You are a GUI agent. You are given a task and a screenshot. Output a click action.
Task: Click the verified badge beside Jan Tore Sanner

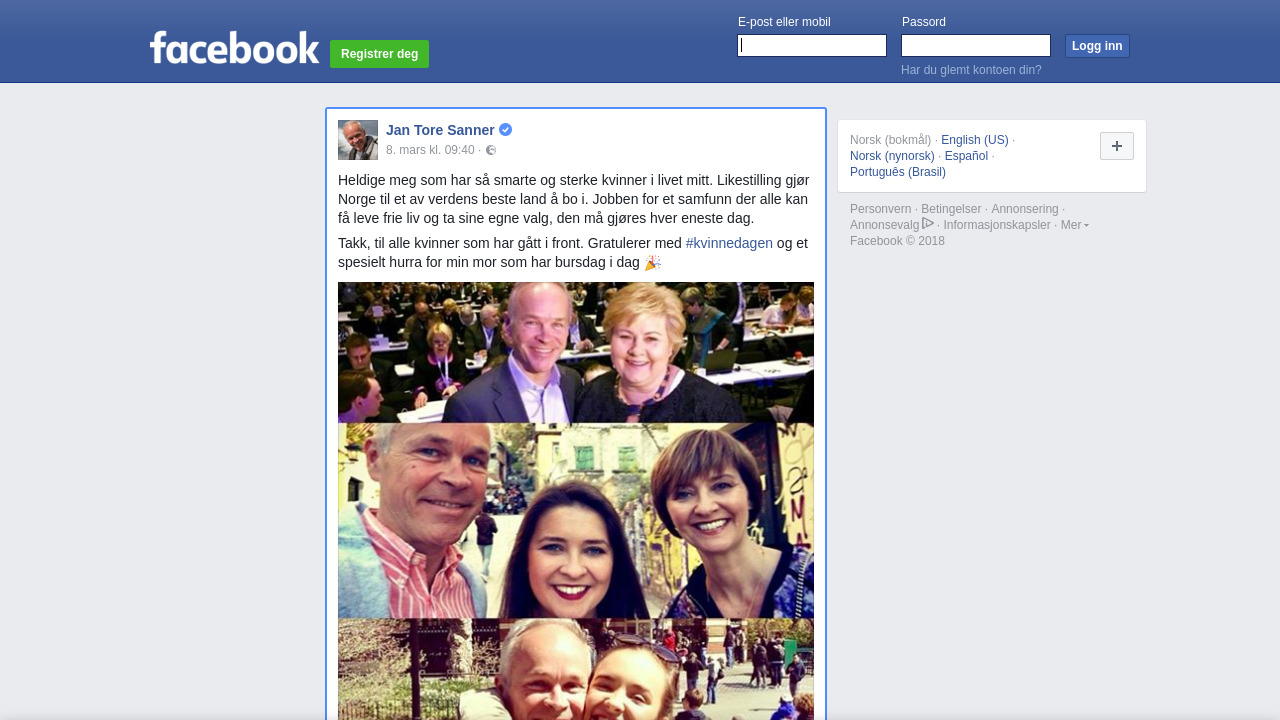(505, 130)
